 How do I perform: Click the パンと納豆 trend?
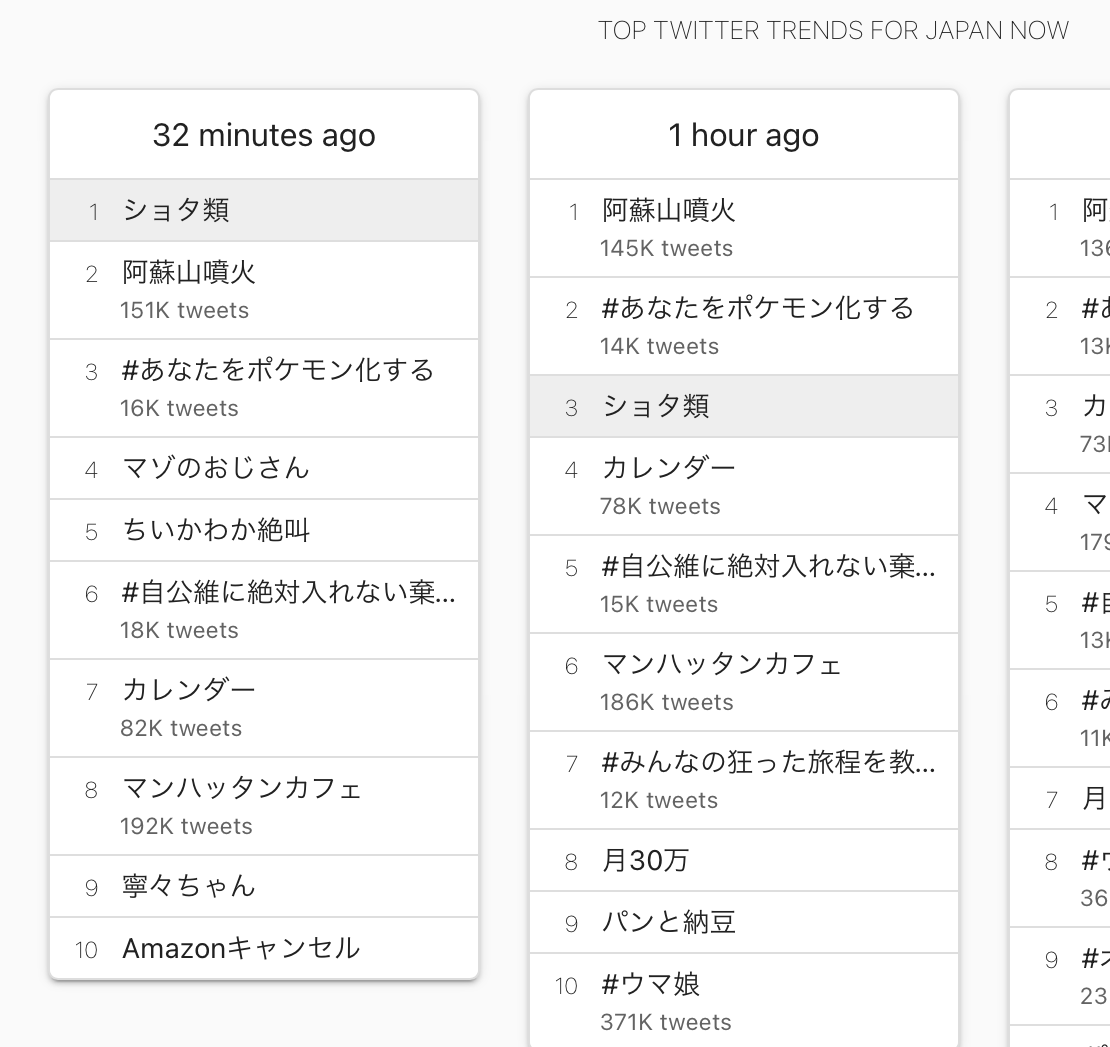pos(744,922)
